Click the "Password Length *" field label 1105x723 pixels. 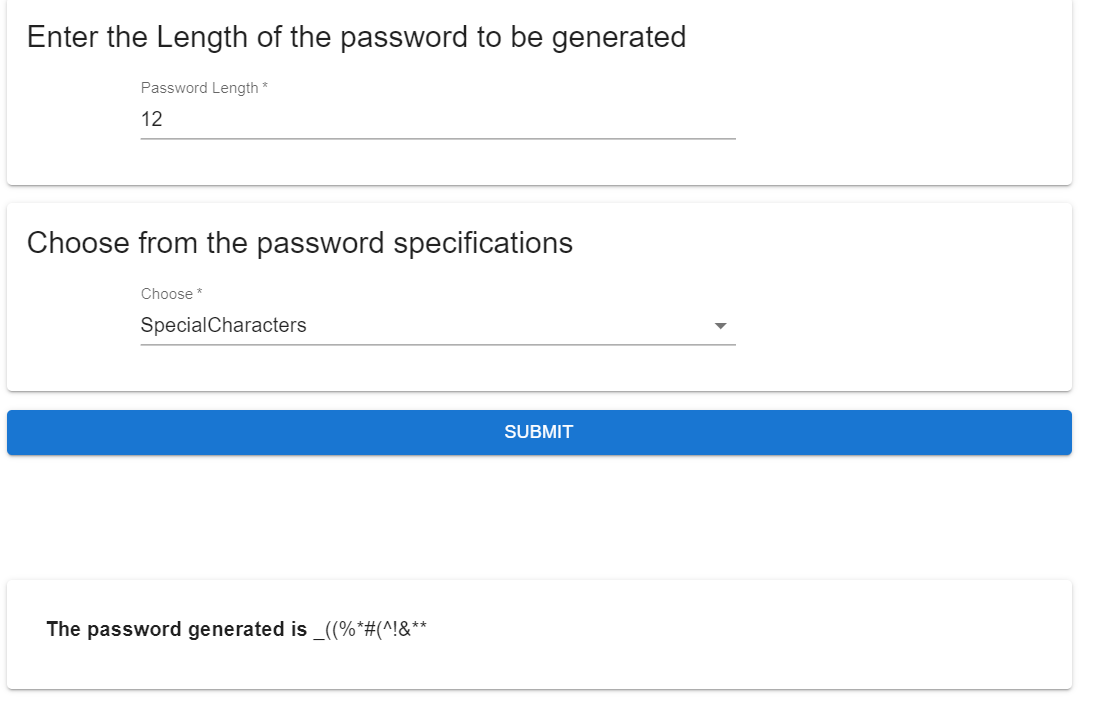pos(200,88)
